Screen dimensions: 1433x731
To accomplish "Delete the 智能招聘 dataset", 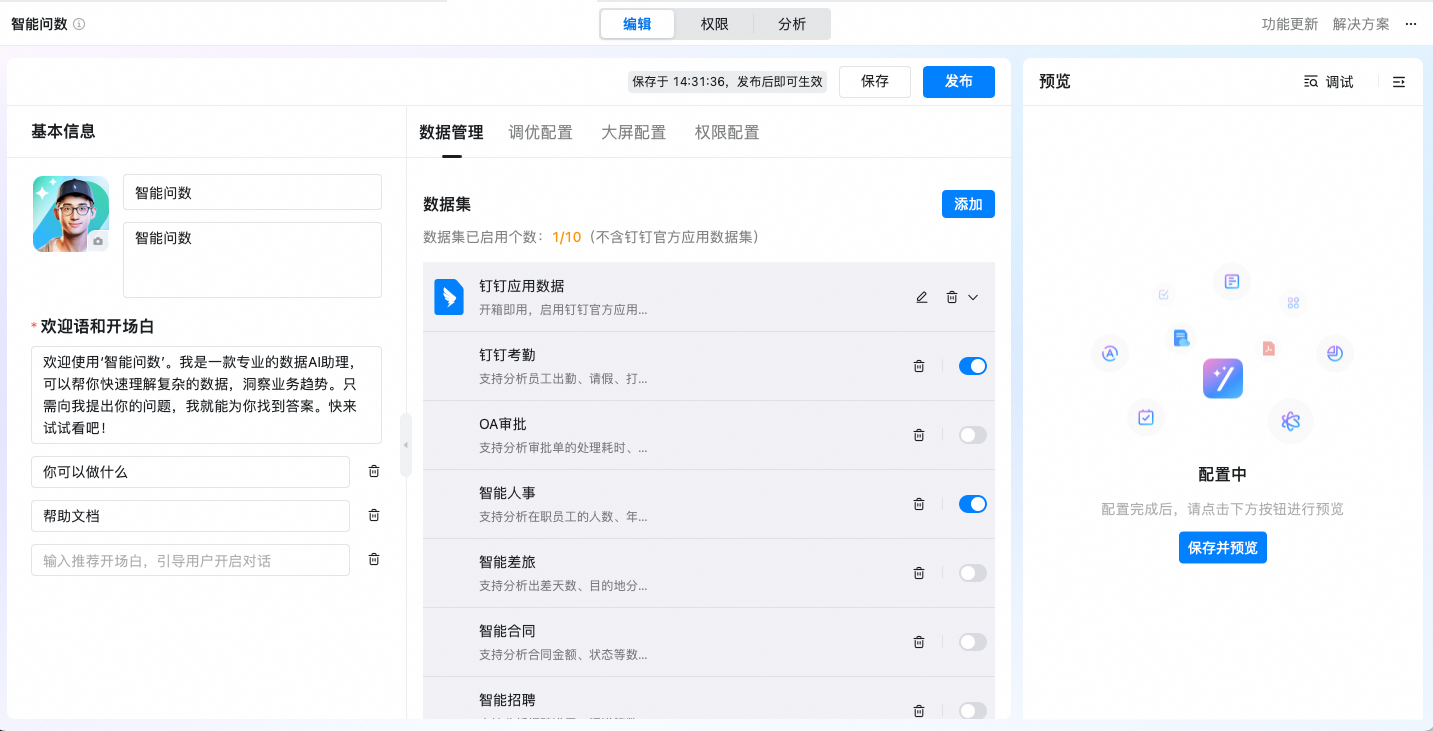I will [x=919, y=711].
